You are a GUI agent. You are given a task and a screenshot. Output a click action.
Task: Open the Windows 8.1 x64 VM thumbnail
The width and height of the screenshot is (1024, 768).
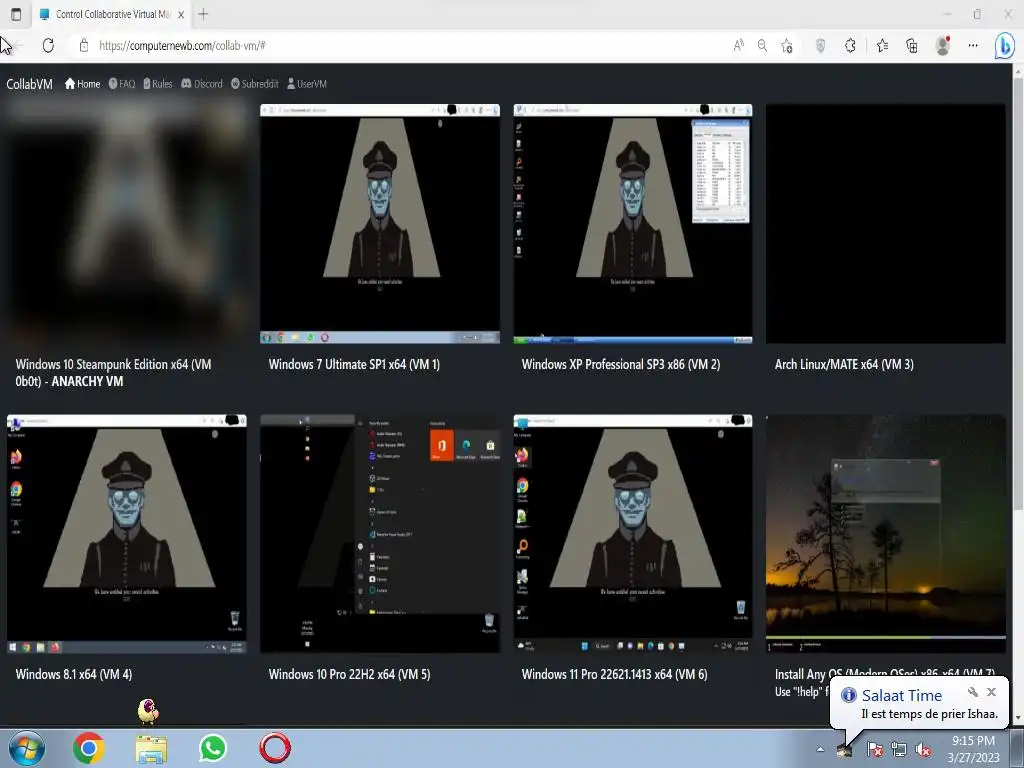click(127, 534)
